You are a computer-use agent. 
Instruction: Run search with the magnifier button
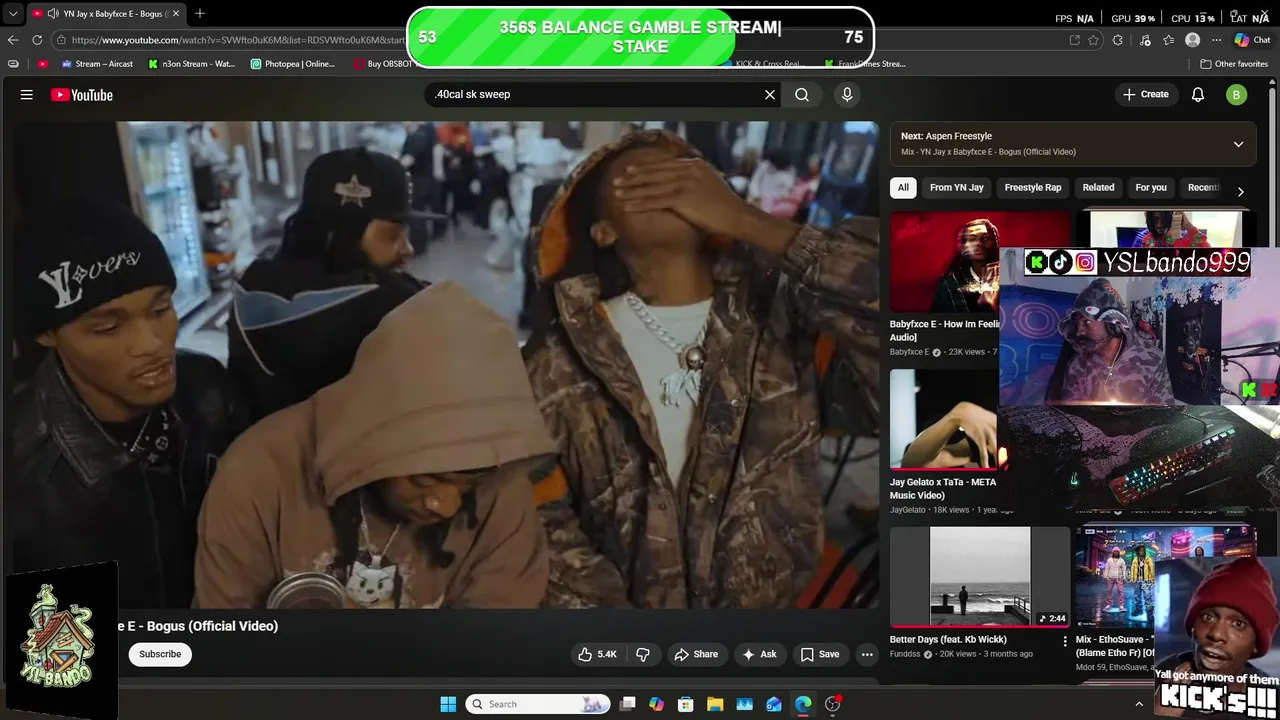pos(802,94)
